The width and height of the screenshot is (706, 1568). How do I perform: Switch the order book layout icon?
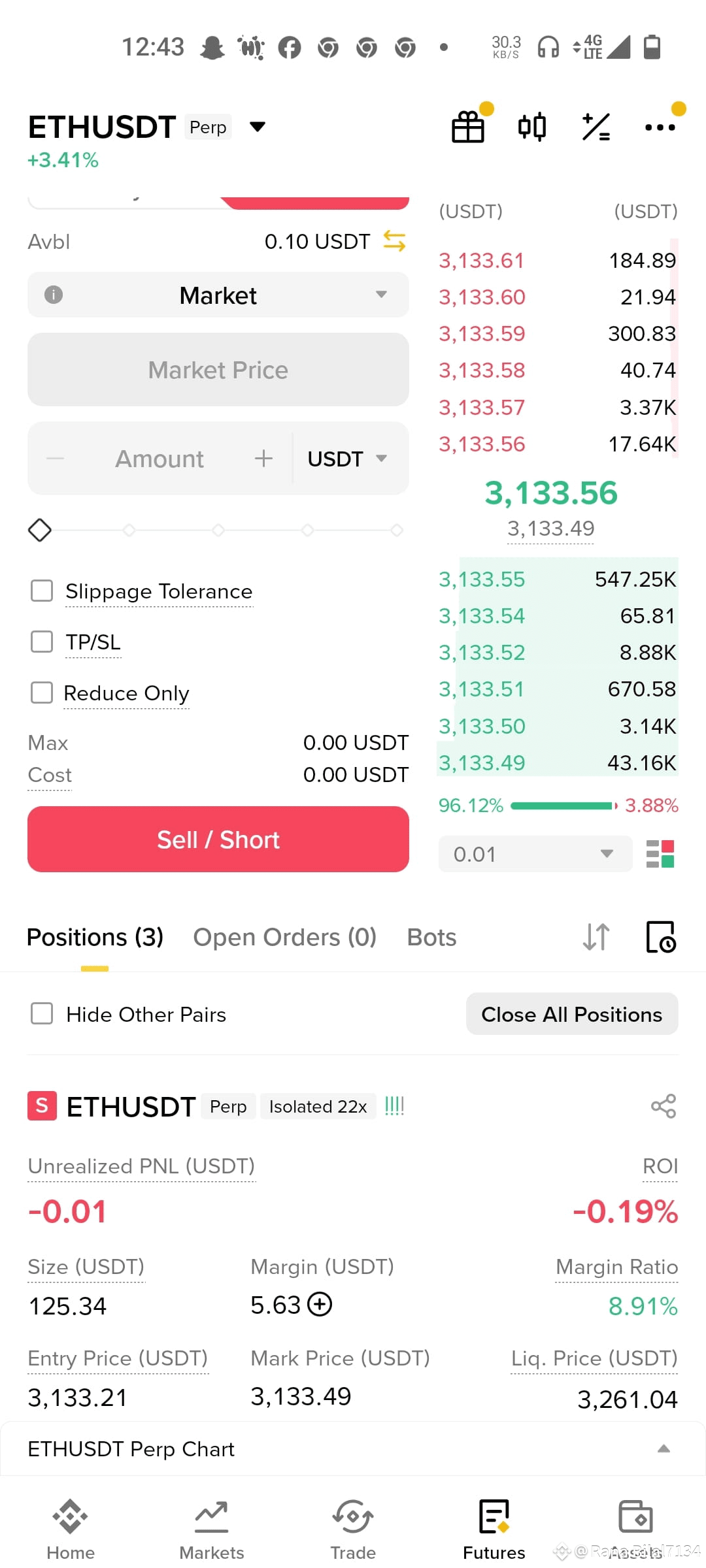pos(660,854)
